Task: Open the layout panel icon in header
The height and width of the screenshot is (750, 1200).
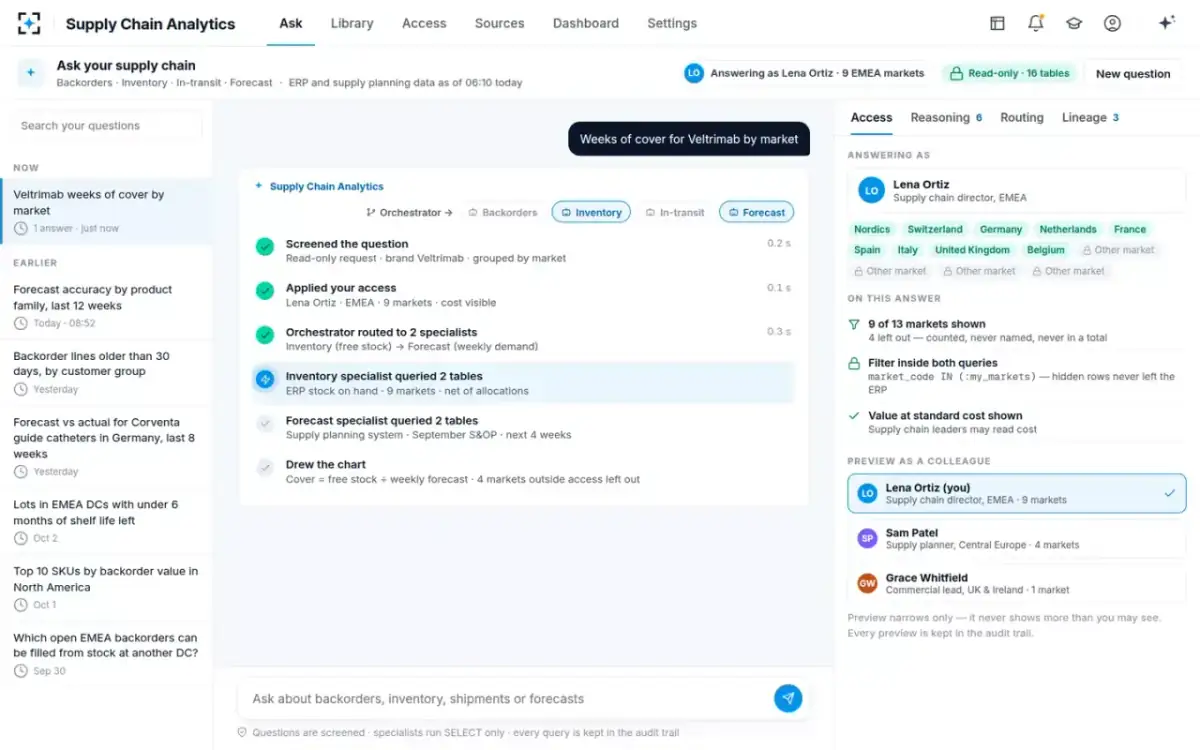Action: point(997,23)
